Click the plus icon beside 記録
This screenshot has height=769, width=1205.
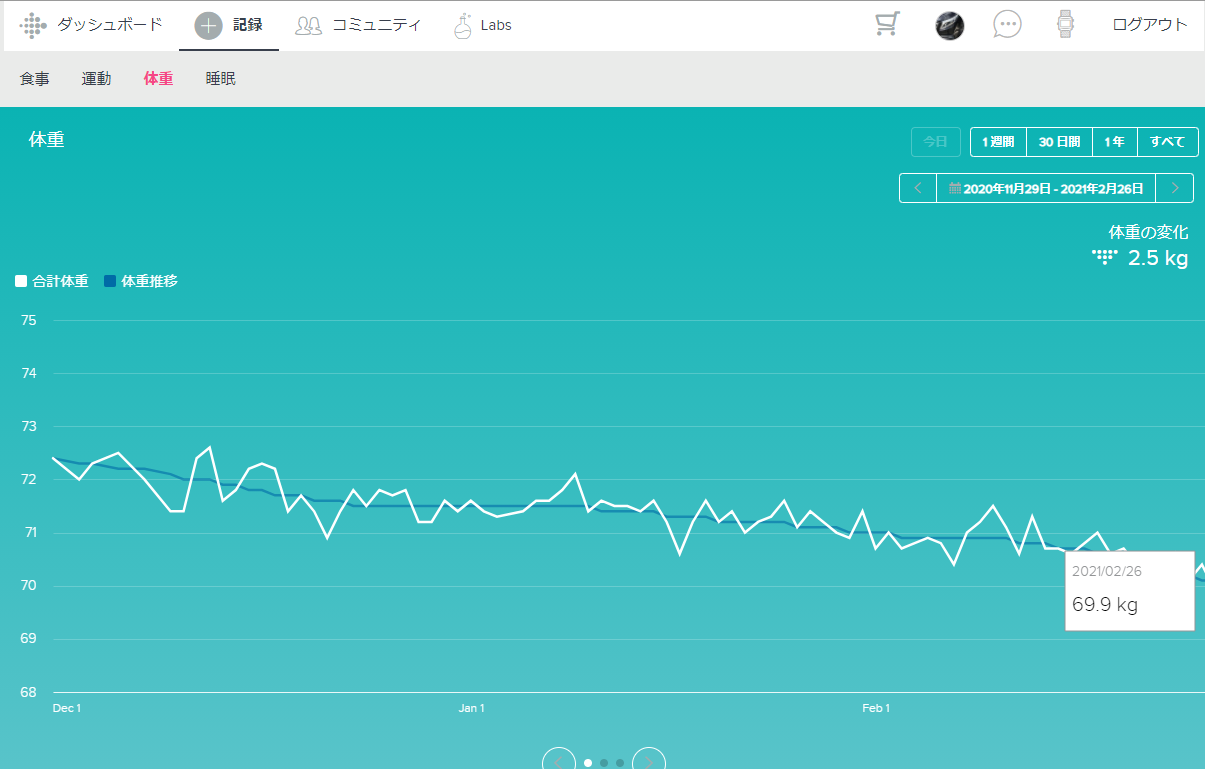(208, 26)
